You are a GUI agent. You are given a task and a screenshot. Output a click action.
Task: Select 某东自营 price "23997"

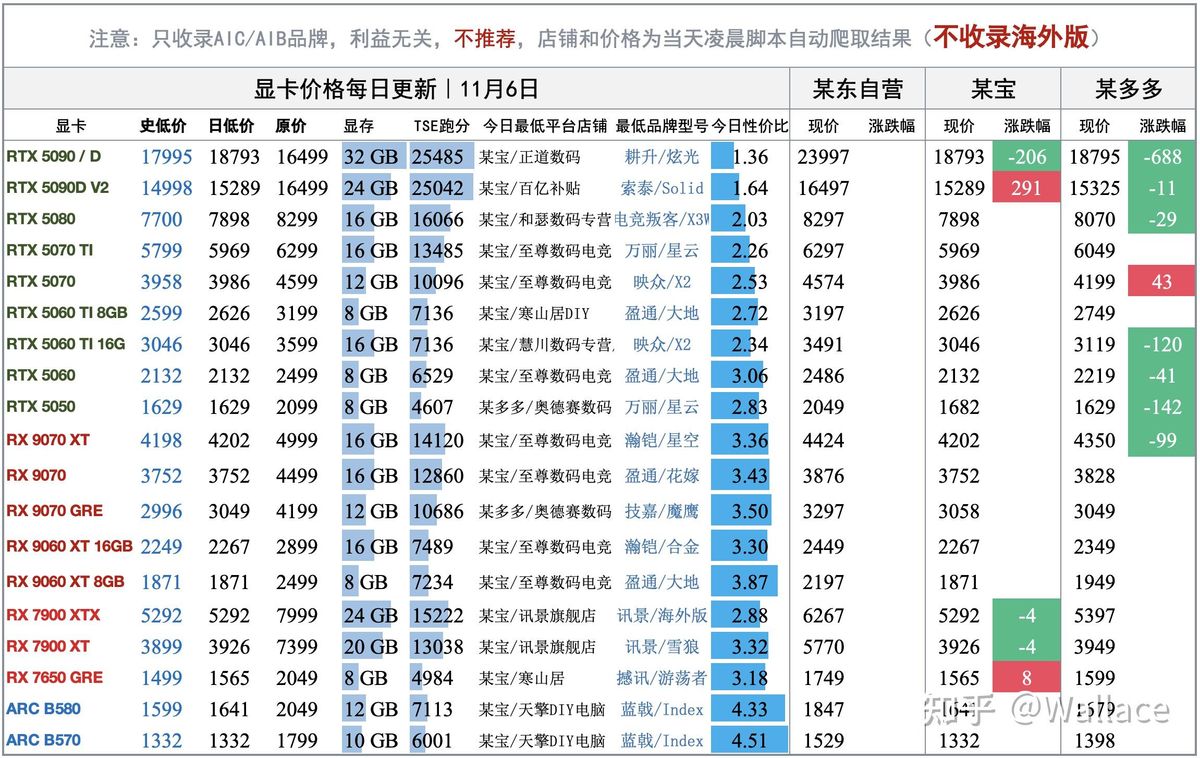click(x=824, y=157)
